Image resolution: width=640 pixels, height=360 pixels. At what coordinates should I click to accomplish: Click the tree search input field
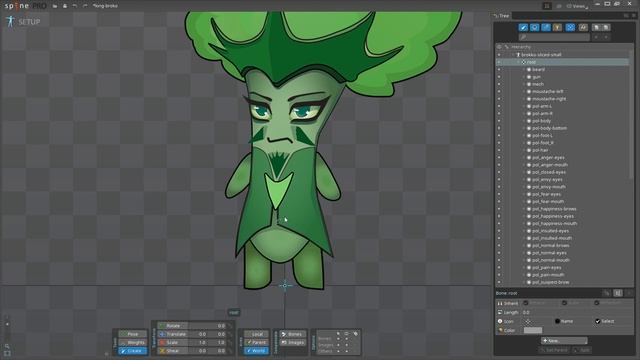point(554,37)
